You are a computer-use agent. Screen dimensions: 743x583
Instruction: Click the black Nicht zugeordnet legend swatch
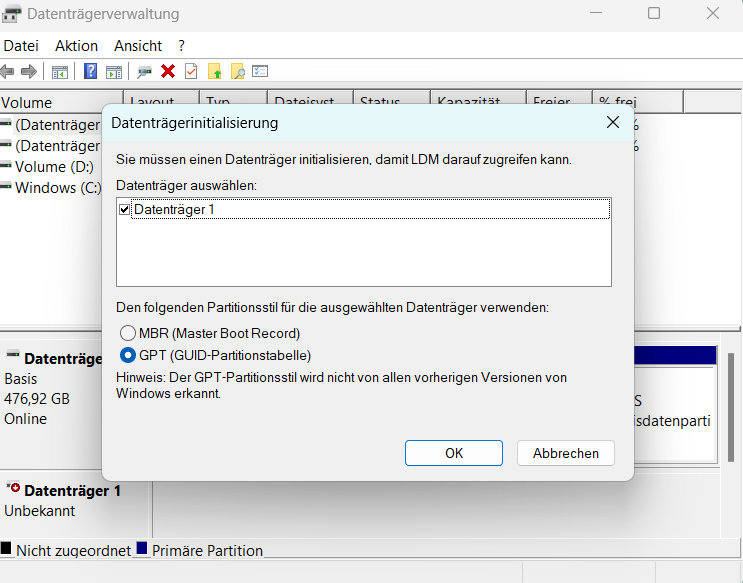(x=6, y=548)
